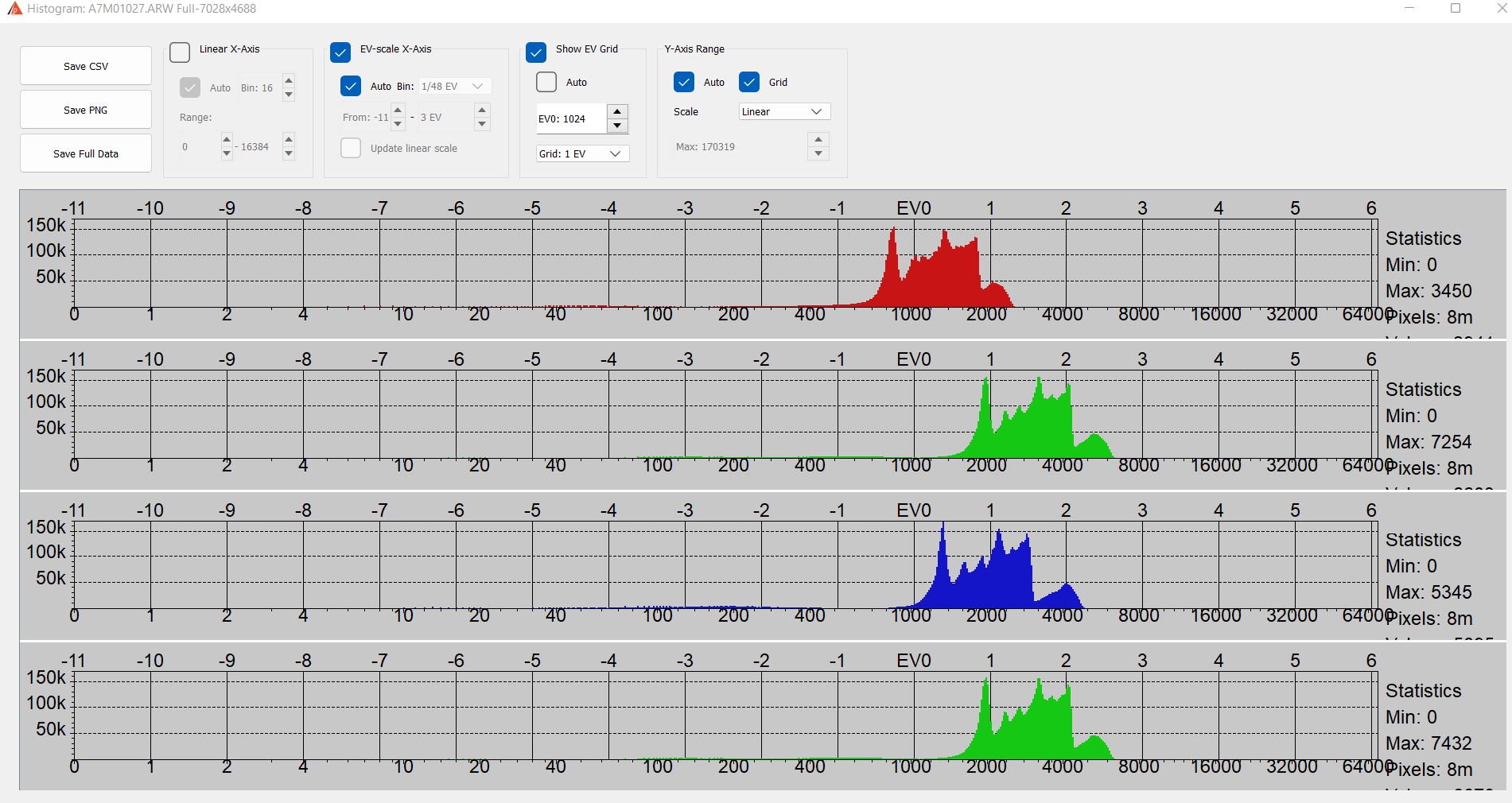Click up arrow of Y-Axis Max field
Image resolution: width=1512 pixels, height=803 pixels.
(818, 140)
